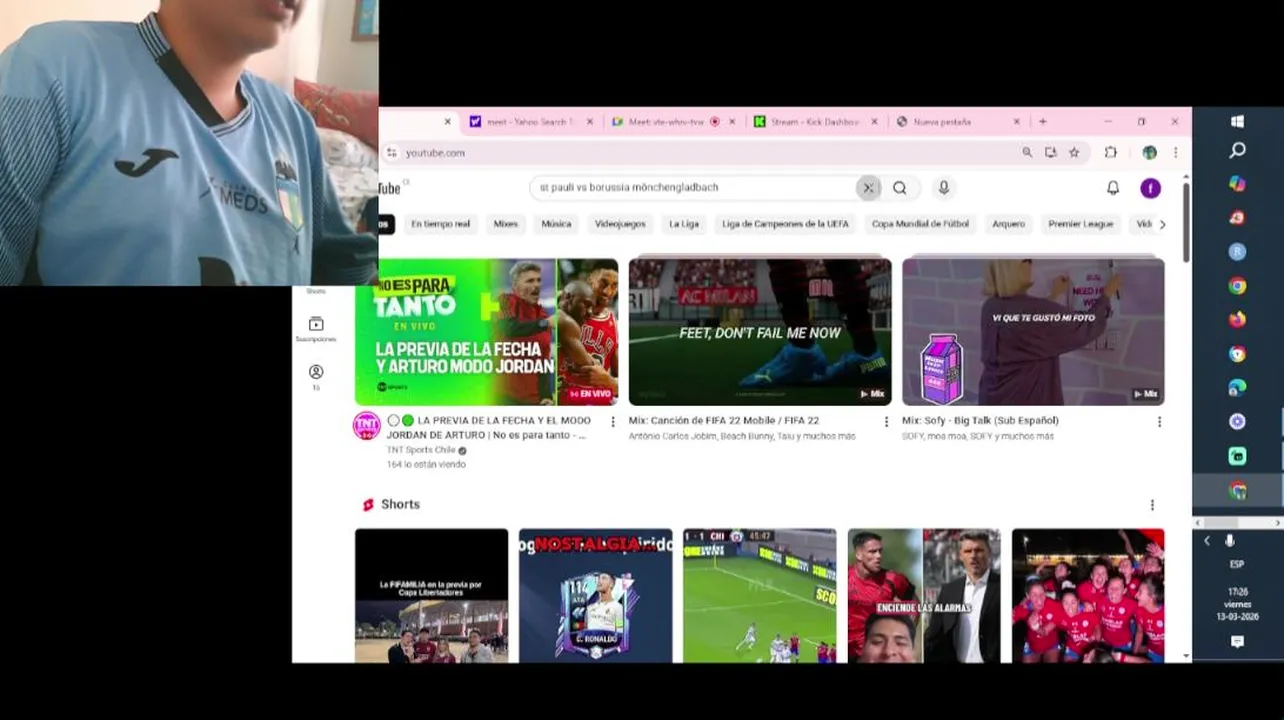Open new browser tab with plus
Screen dimensions: 1284x720
click(1042, 122)
